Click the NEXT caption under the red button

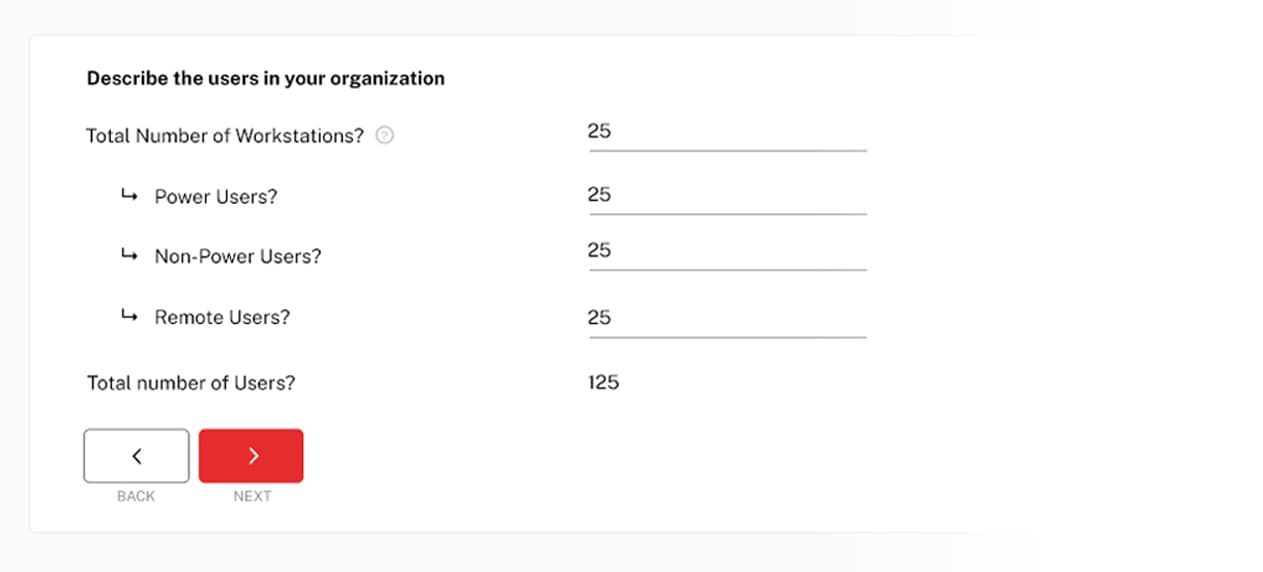point(252,496)
